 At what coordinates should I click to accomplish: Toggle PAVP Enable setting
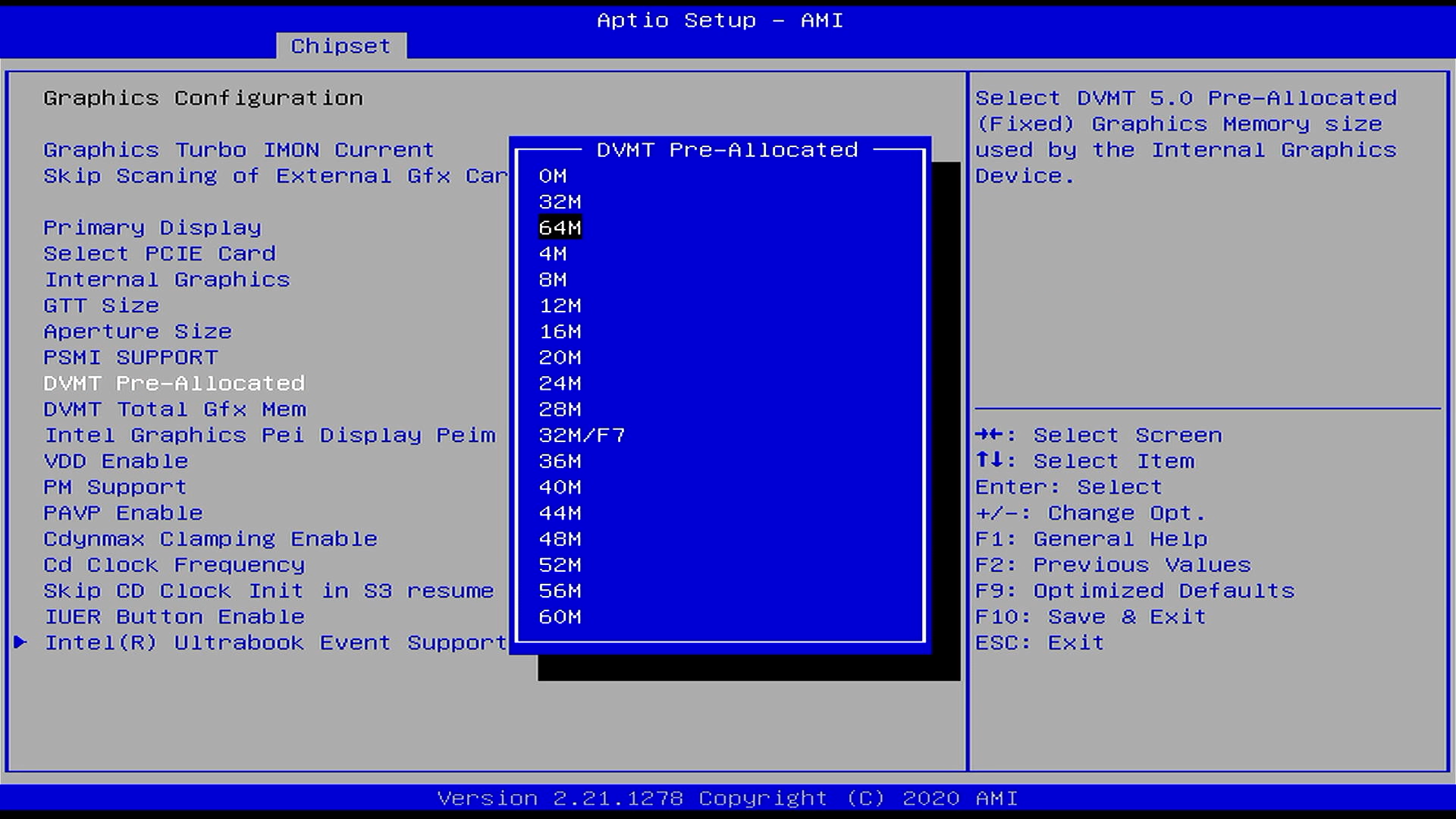click(123, 513)
